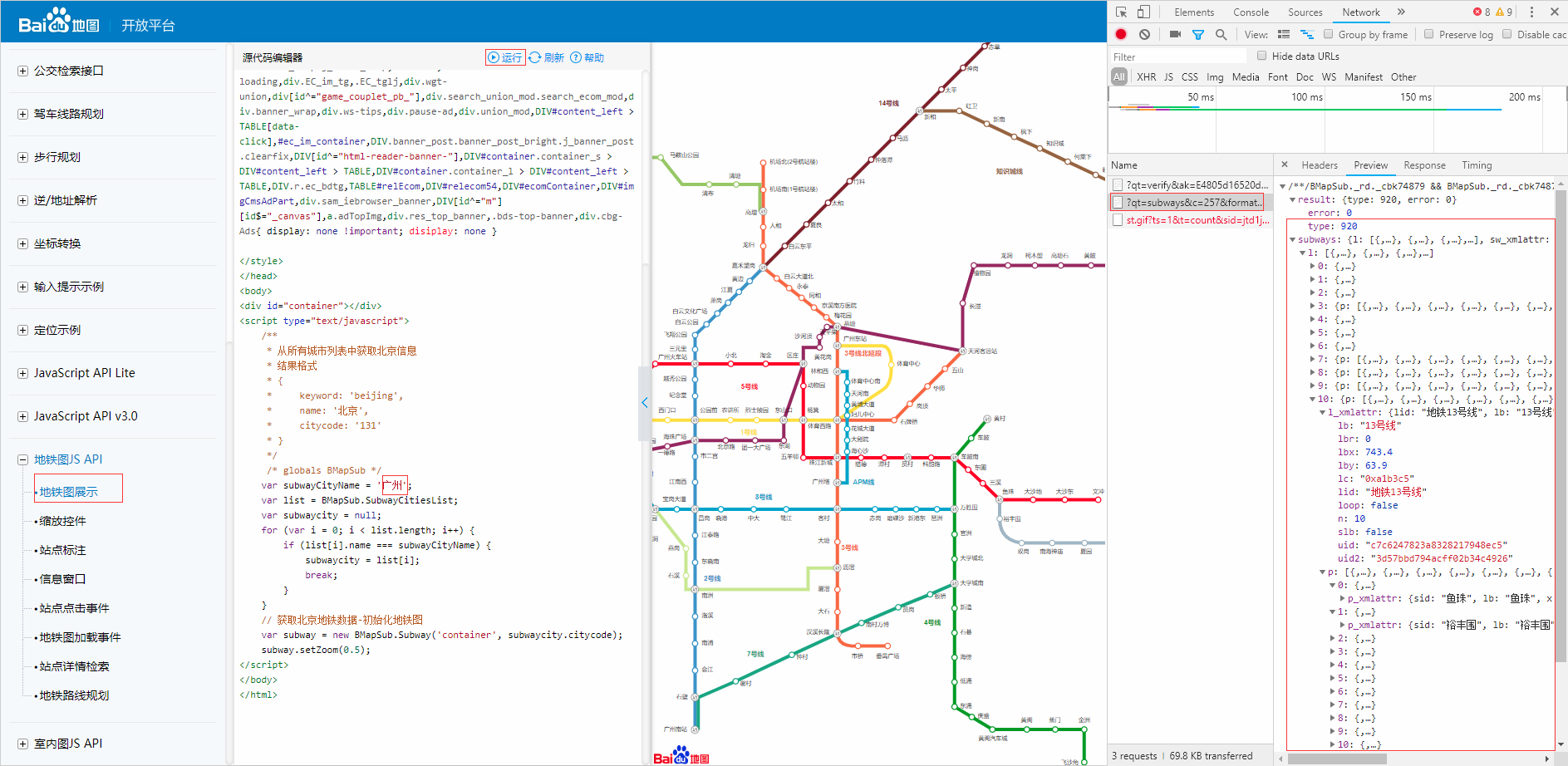Toggle the device toolbar icon
Screen dimensions: 1568x766
click(x=1143, y=12)
